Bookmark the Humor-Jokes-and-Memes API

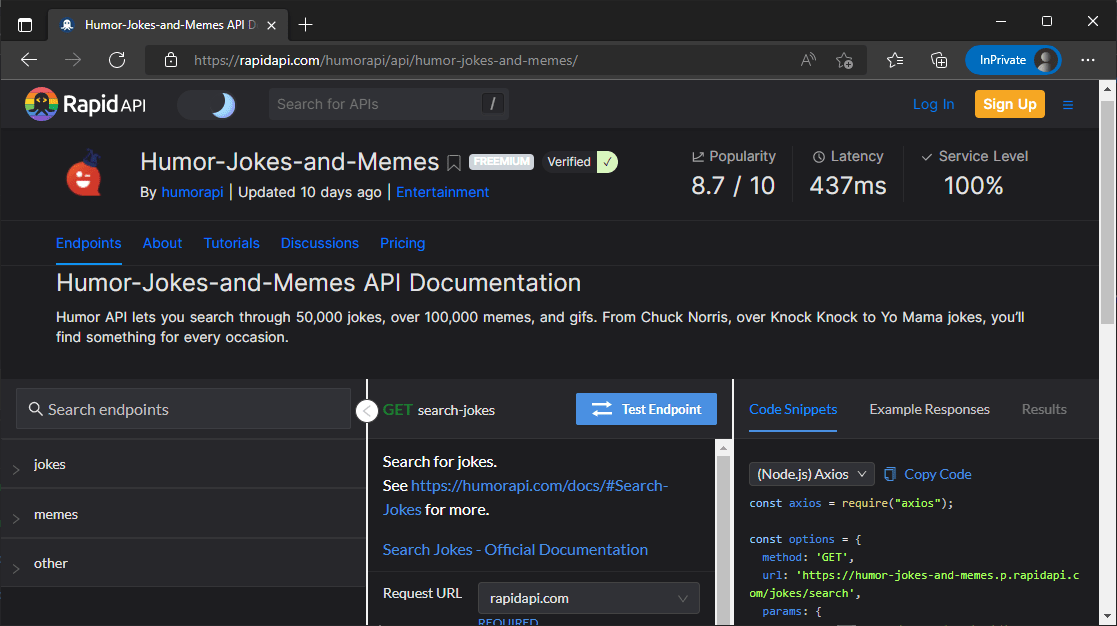point(454,163)
